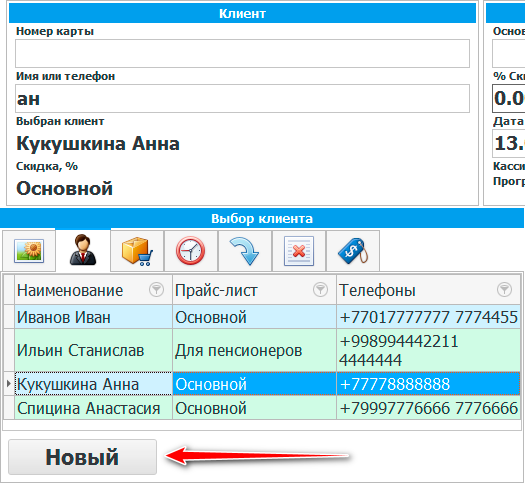Viewport: 525px width, 483px height.
Task: Click the blue curved arrow tab
Action: pyautogui.click(x=245, y=250)
